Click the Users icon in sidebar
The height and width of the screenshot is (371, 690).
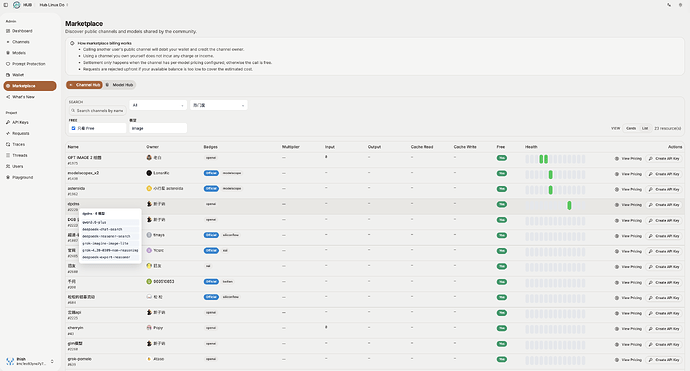point(8,166)
